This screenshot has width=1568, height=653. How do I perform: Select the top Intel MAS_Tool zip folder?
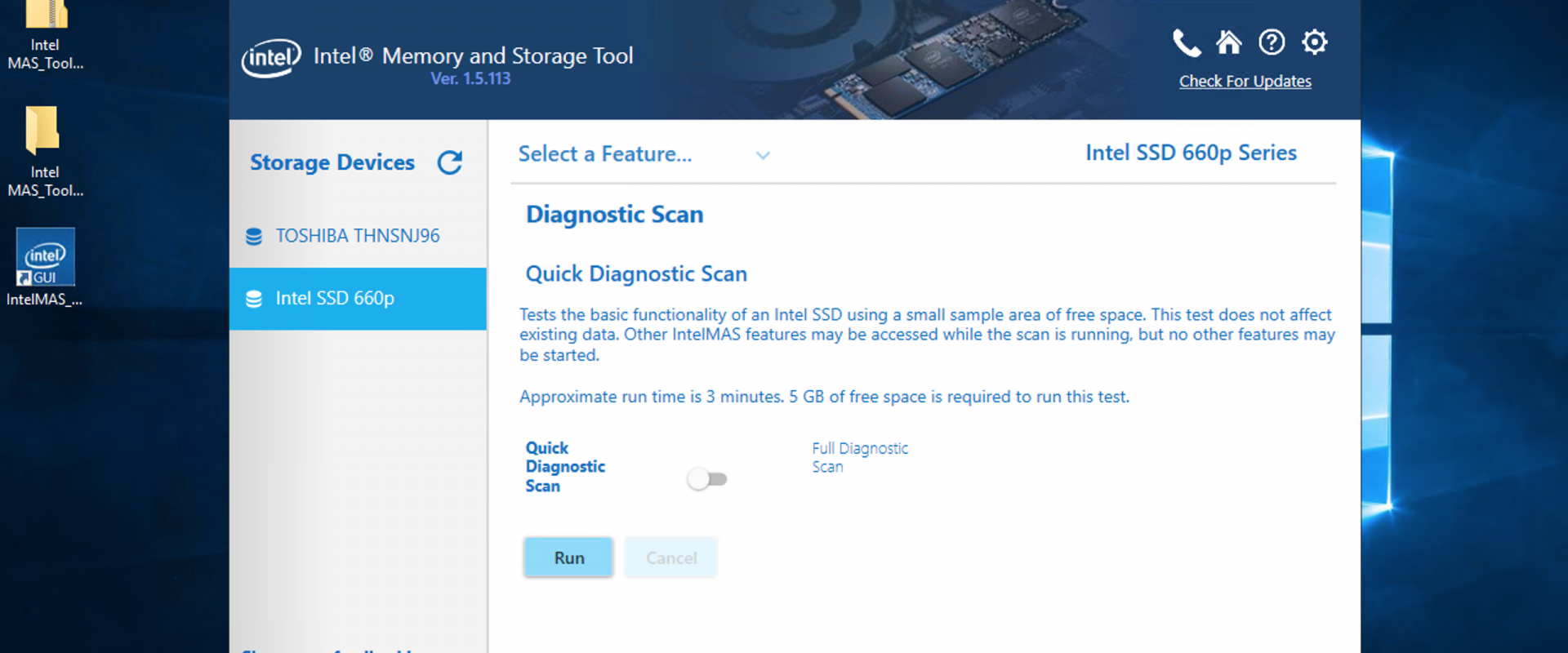[x=45, y=37]
